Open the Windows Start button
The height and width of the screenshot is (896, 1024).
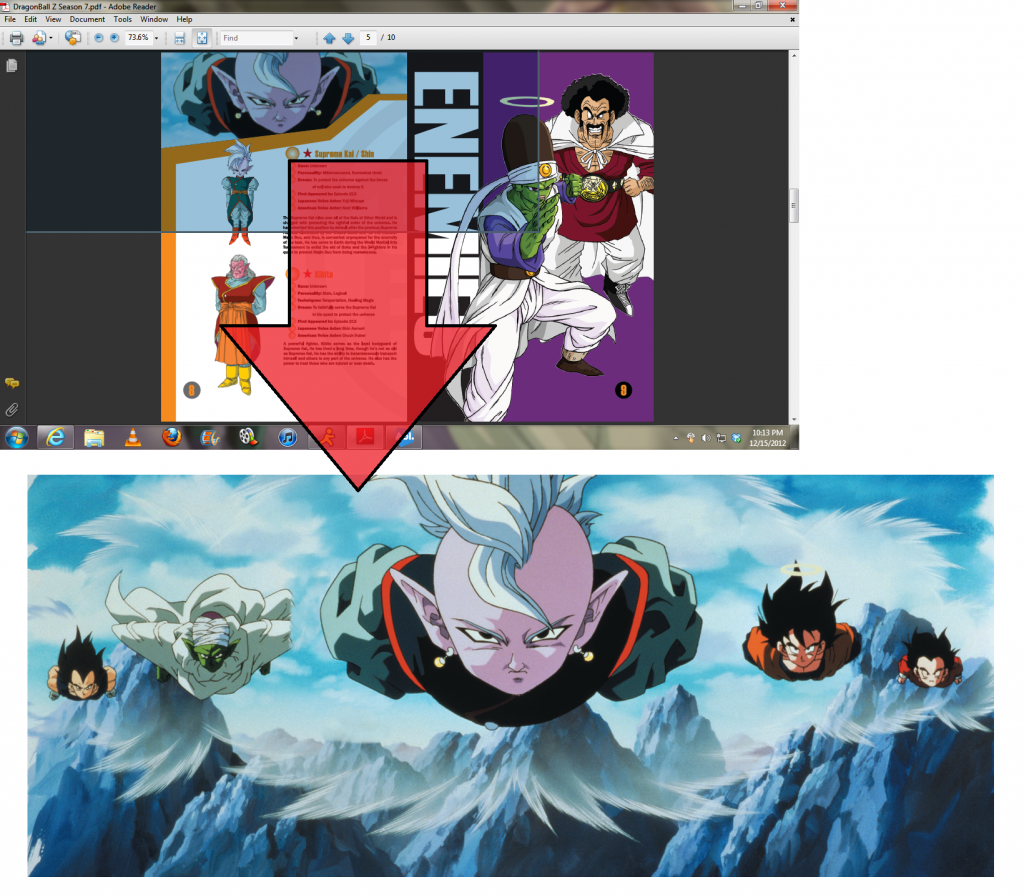point(16,437)
